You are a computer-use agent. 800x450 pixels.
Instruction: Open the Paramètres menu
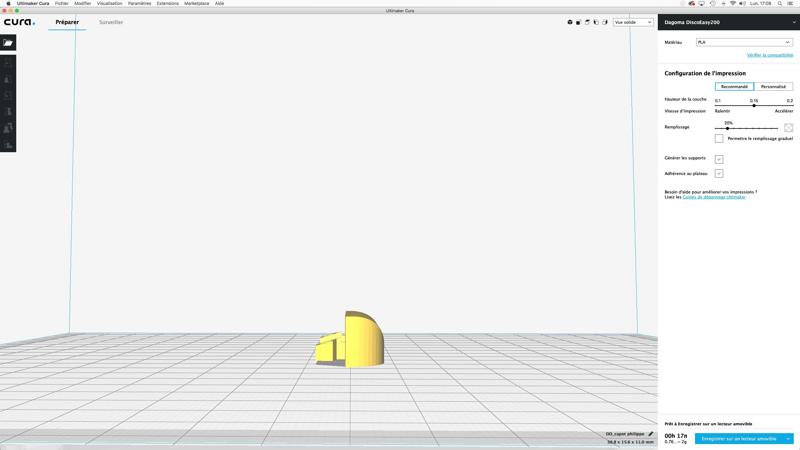139,4
